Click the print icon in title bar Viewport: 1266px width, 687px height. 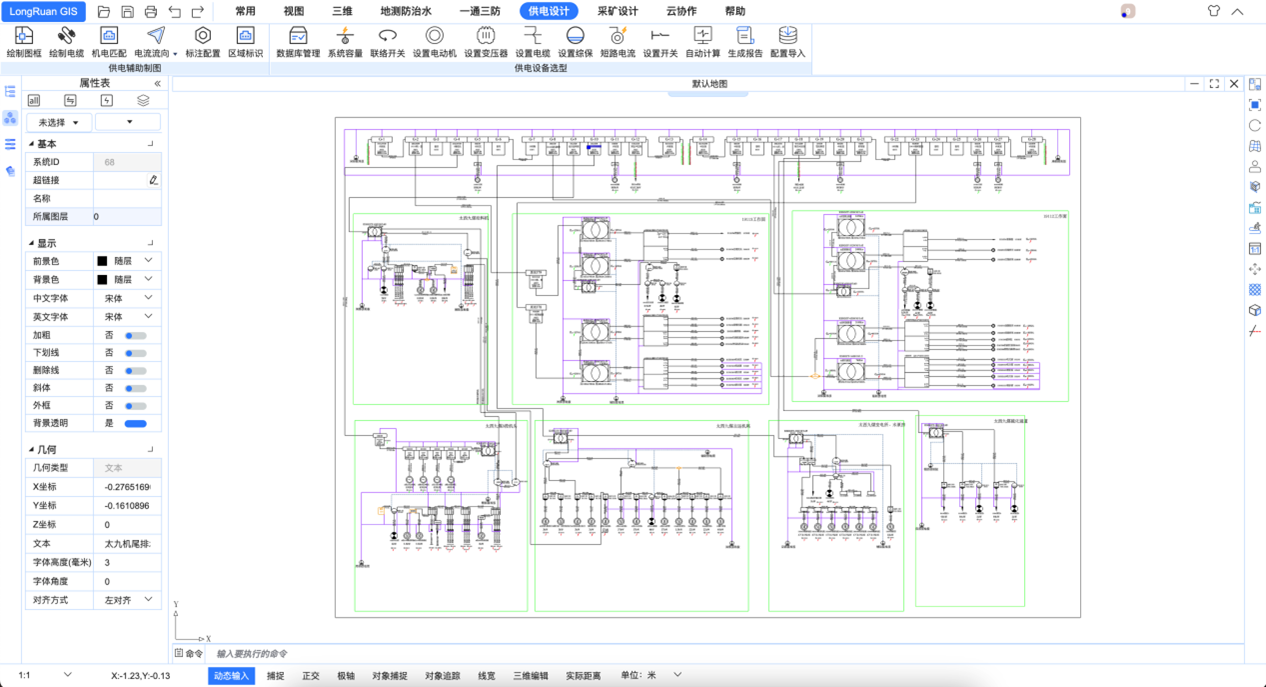click(151, 12)
